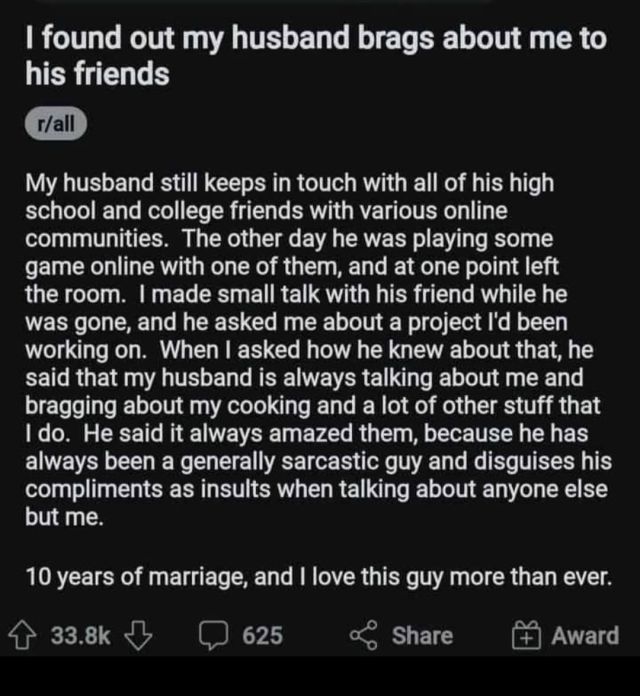
Task: Click the Share text label
Action: [x=422, y=636]
